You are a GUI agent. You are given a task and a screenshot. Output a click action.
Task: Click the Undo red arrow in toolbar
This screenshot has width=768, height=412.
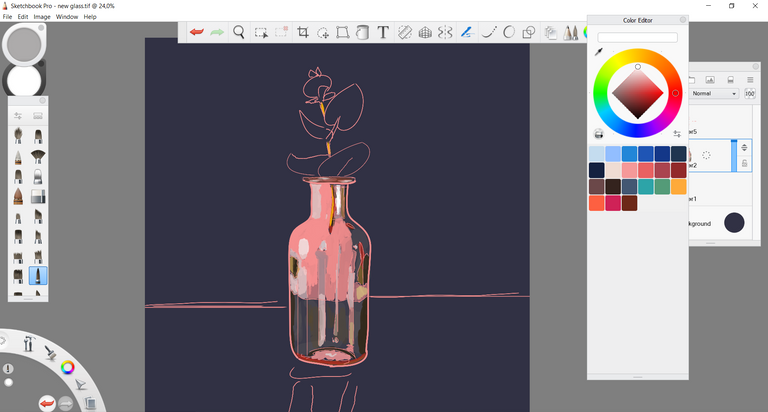(197, 32)
